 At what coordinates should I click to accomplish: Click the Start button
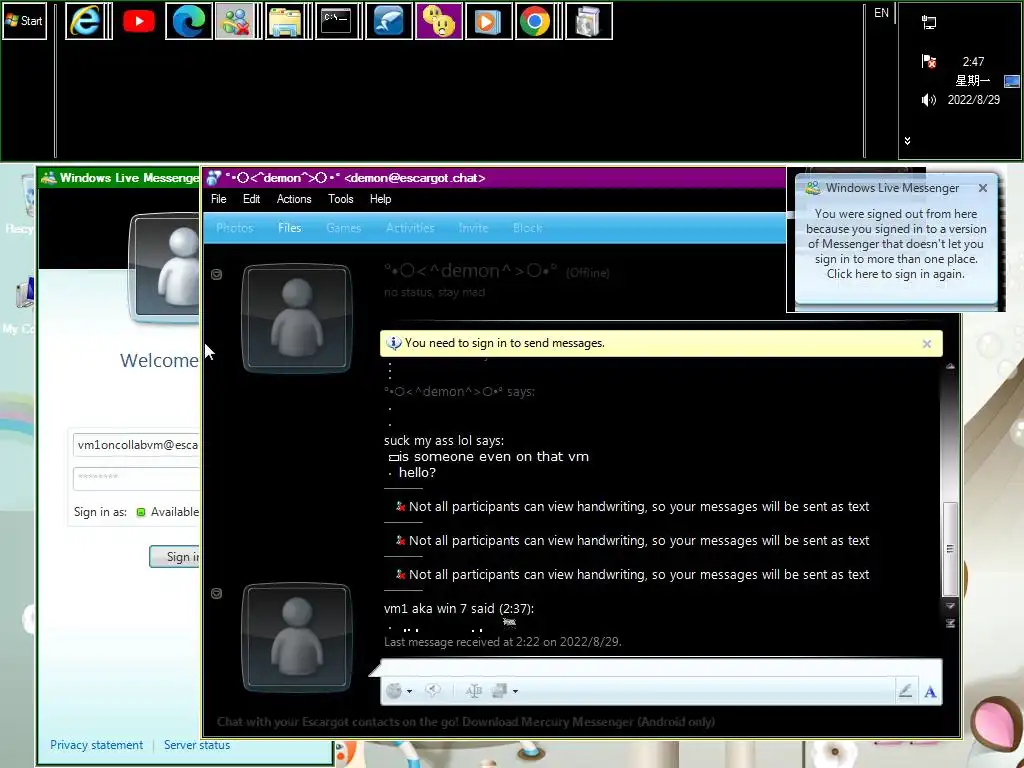pyautogui.click(x=24, y=21)
